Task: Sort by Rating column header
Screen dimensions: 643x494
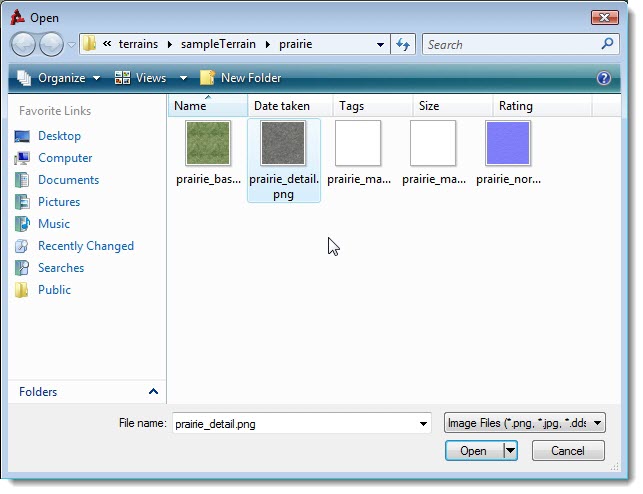Action: click(x=542, y=106)
